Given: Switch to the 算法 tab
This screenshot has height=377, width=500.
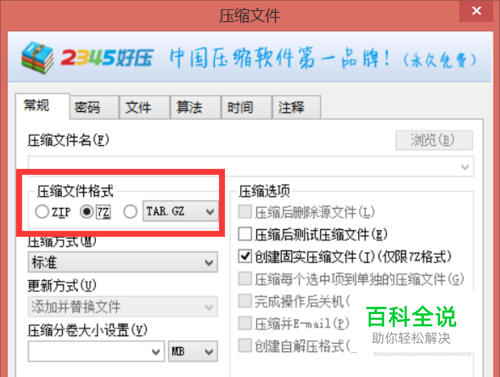Looking at the screenshot, I should [195, 107].
